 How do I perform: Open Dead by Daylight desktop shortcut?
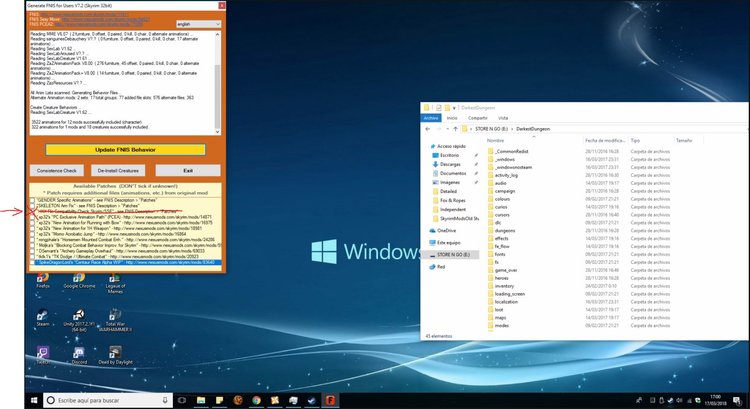point(115,355)
